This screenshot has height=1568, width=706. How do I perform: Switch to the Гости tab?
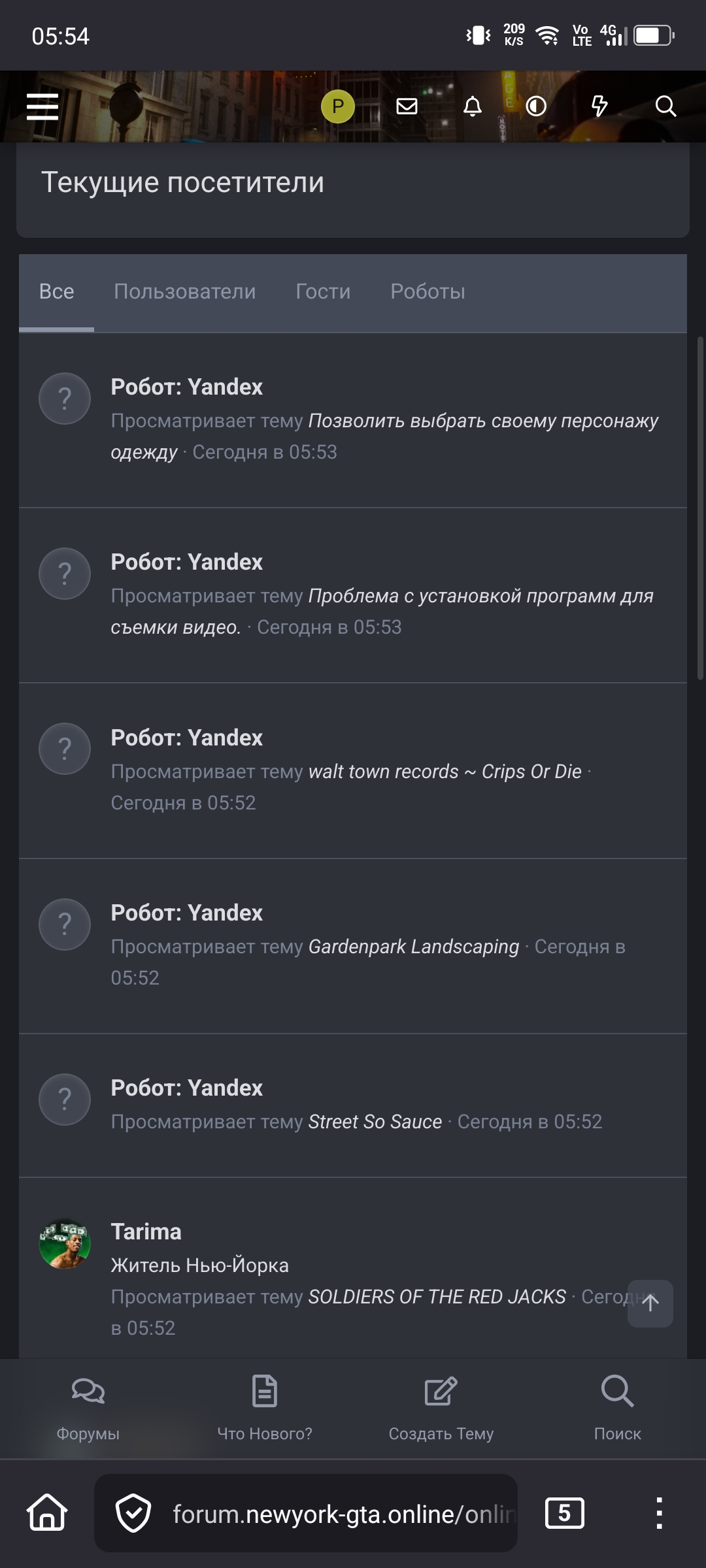(323, 291)
